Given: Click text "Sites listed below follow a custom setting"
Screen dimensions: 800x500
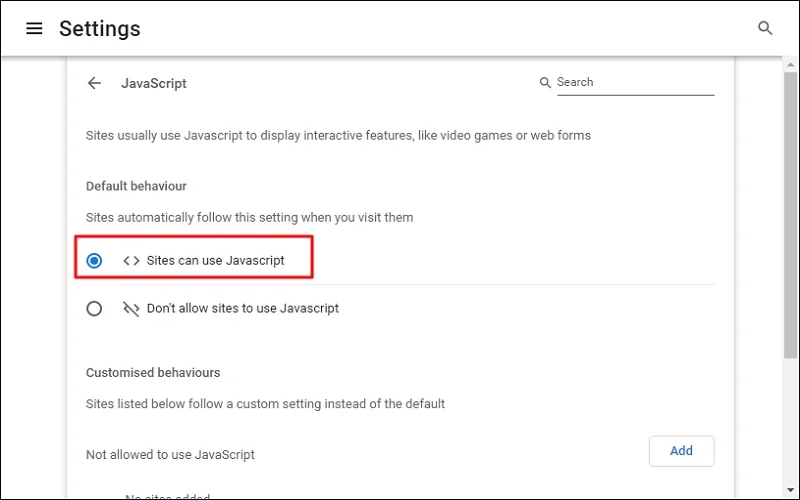Looking at the screenshot, I should (204, 404).
